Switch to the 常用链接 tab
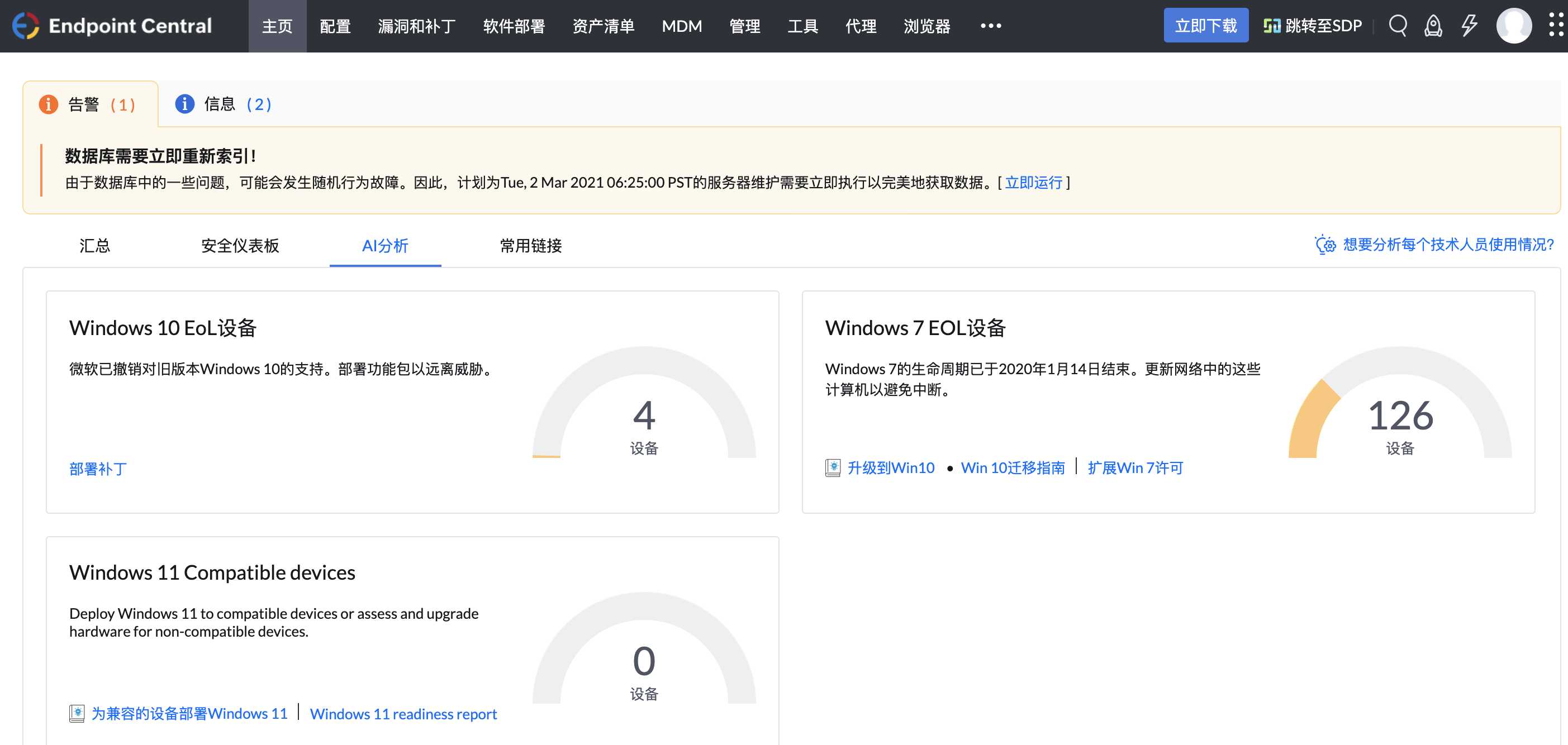 (x=530, y=246)
